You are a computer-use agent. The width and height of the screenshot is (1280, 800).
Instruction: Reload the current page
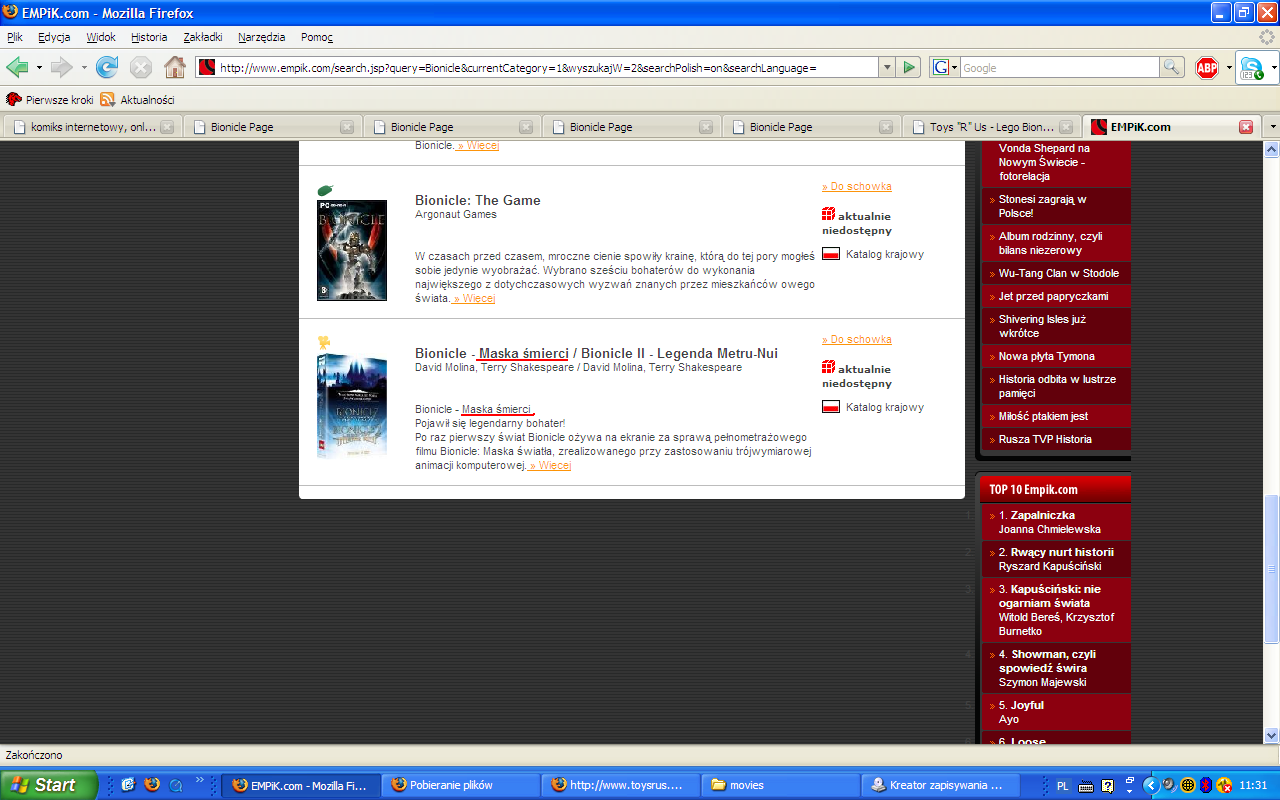[107, 67]
